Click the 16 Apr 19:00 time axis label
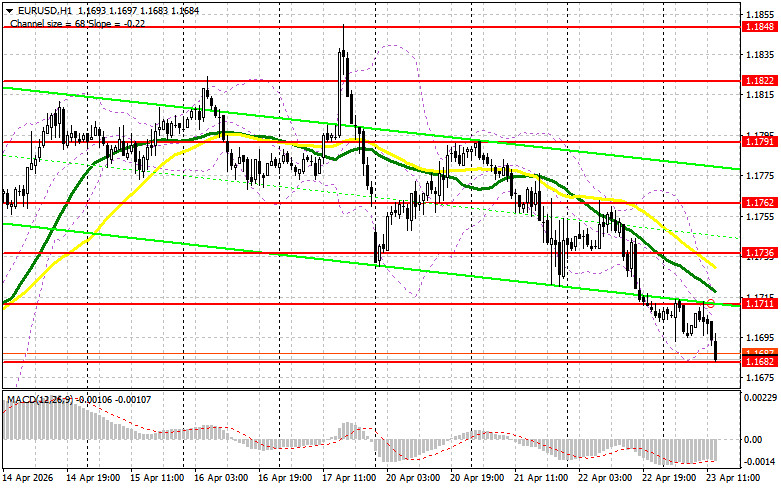Viewport: 781px width, 489px height. (x=285, y=478)
